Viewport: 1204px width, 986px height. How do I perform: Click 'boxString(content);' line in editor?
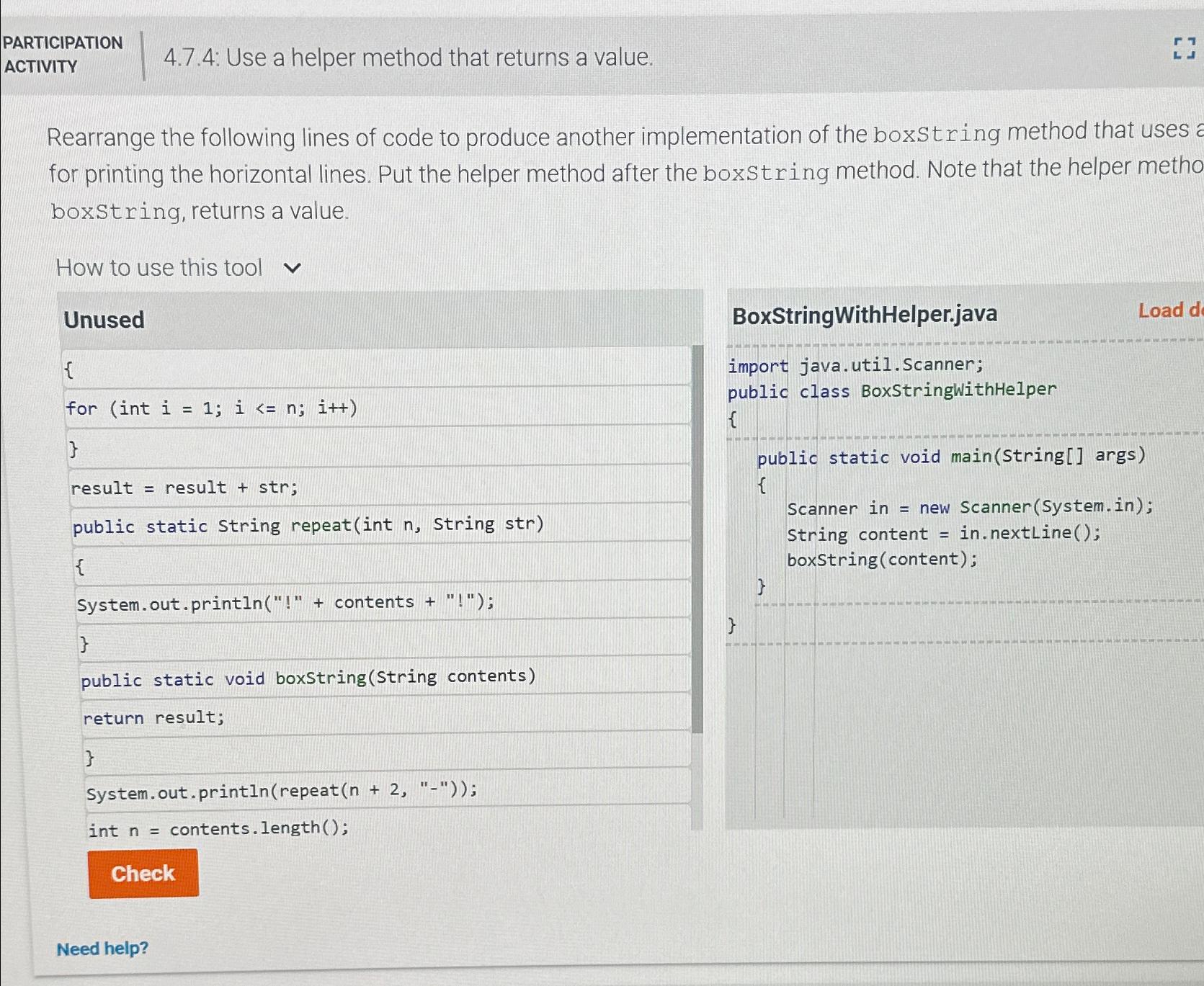[x=882, y=560]
